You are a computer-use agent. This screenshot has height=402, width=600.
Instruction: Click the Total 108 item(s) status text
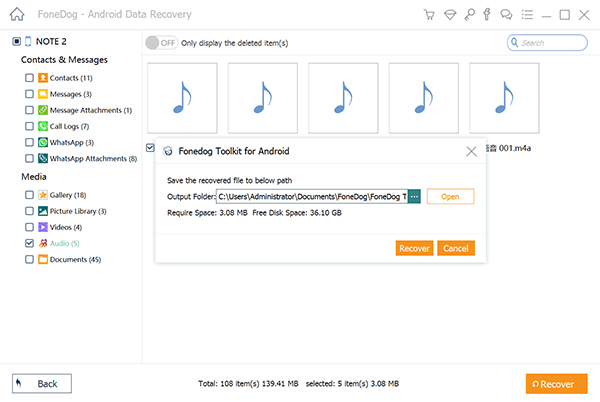[248, 384]
